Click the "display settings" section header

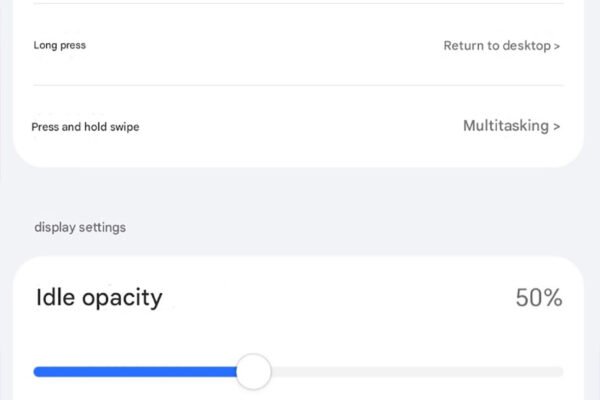pos(80,227)
